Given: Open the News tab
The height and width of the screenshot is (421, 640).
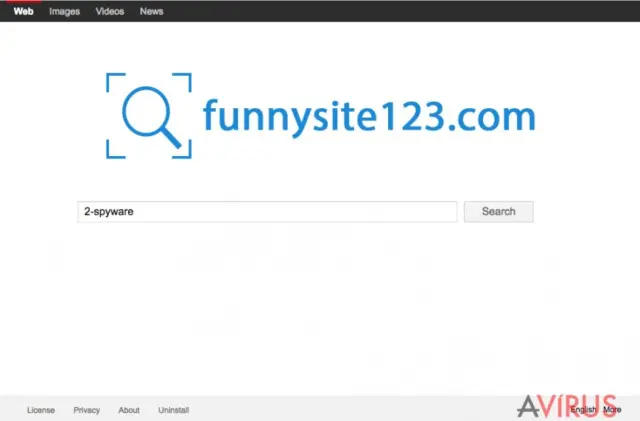Looking at the screenshot, I should [x=151, y=11].
